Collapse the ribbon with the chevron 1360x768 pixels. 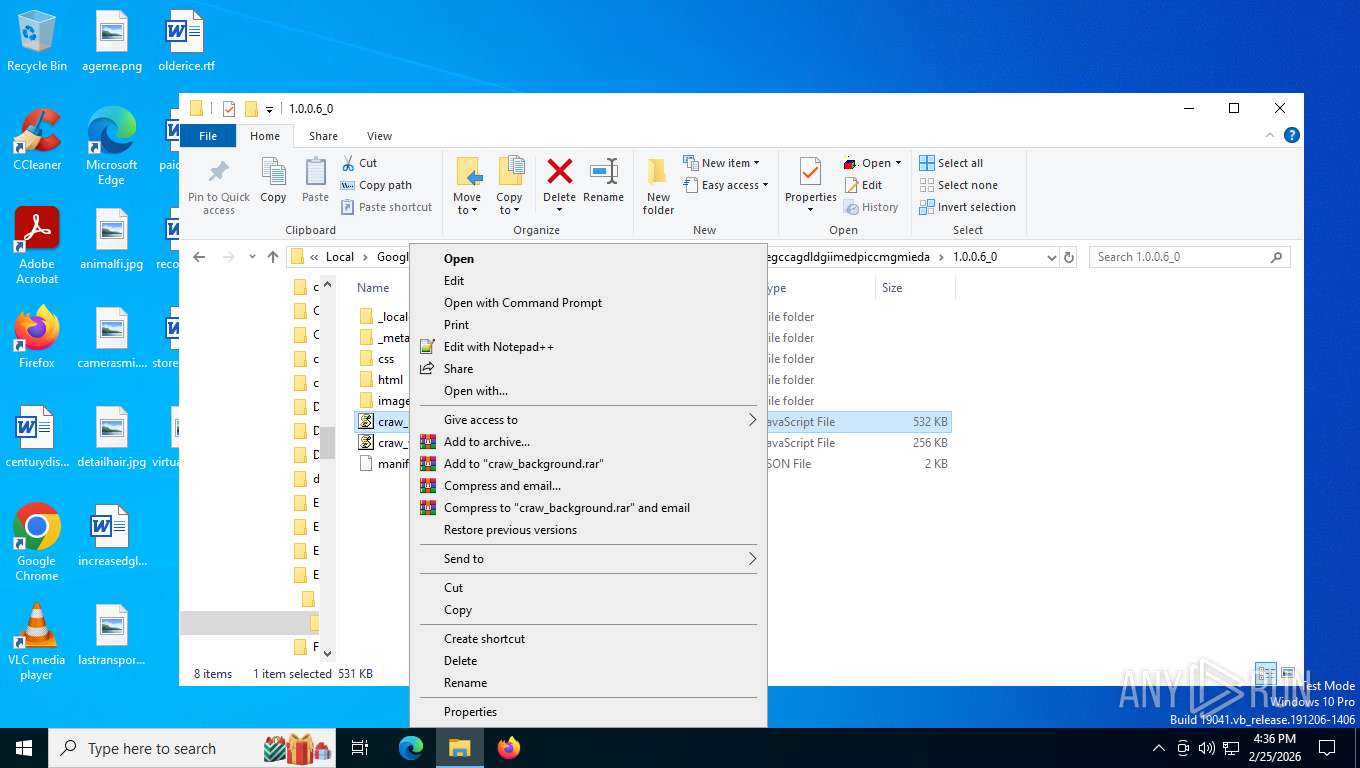[1271, 135]
